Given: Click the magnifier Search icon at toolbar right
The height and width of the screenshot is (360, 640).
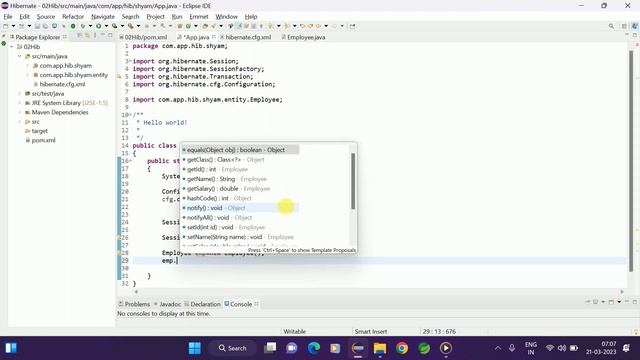Looking at the screenshot, I should 611,26.
